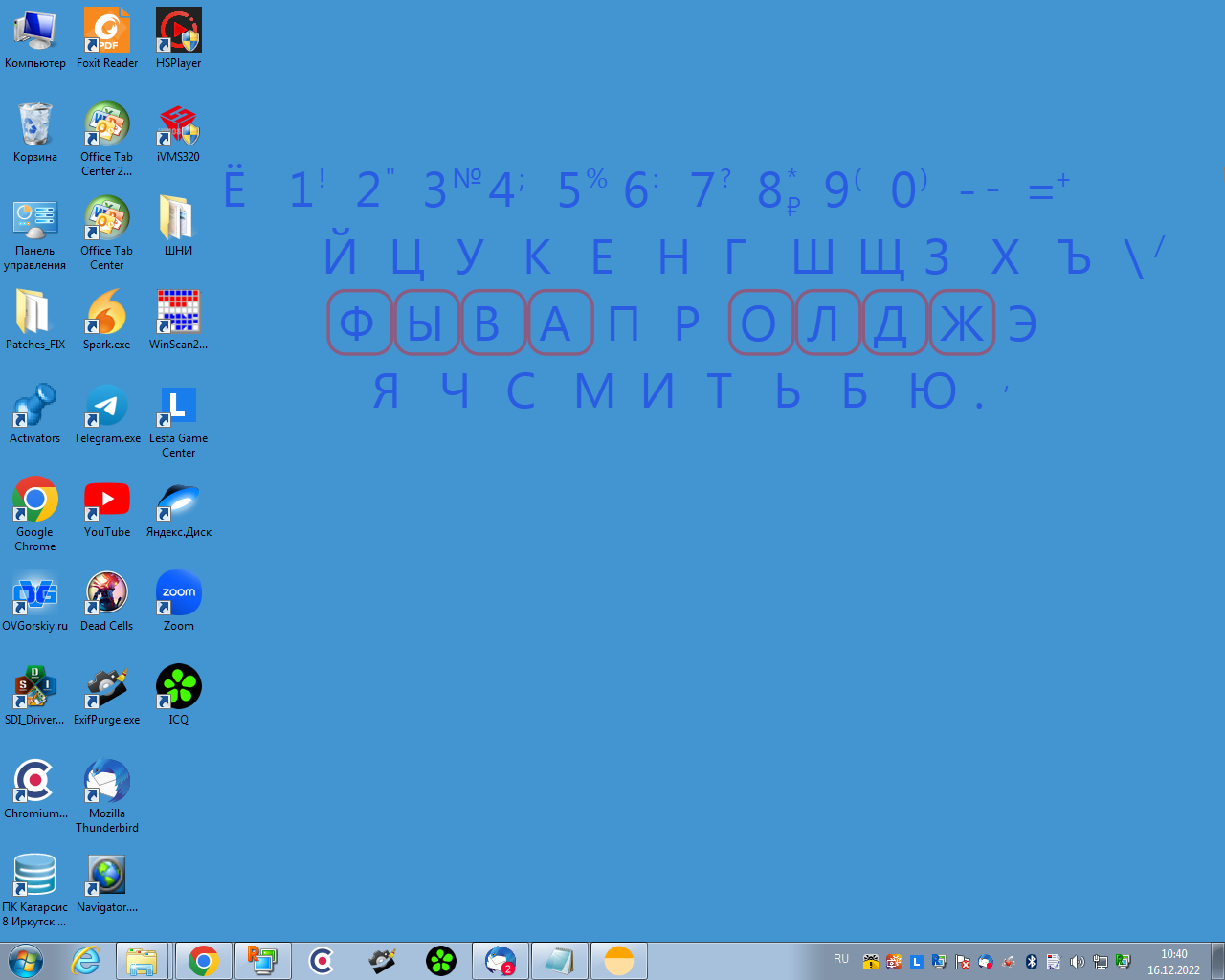Open Windows Explorer from the taskbar
This screenshot has width=1225, height=980.
143,961
